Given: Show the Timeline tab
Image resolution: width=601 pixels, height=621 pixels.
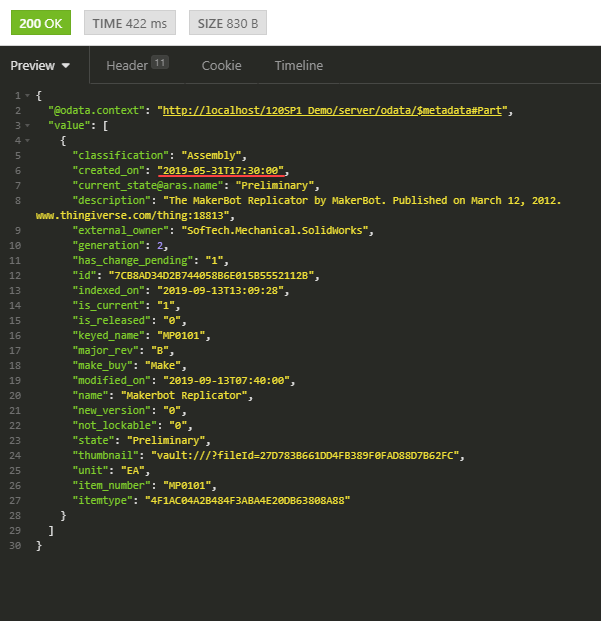Looking at the screenshot, I should click(298, 66).
